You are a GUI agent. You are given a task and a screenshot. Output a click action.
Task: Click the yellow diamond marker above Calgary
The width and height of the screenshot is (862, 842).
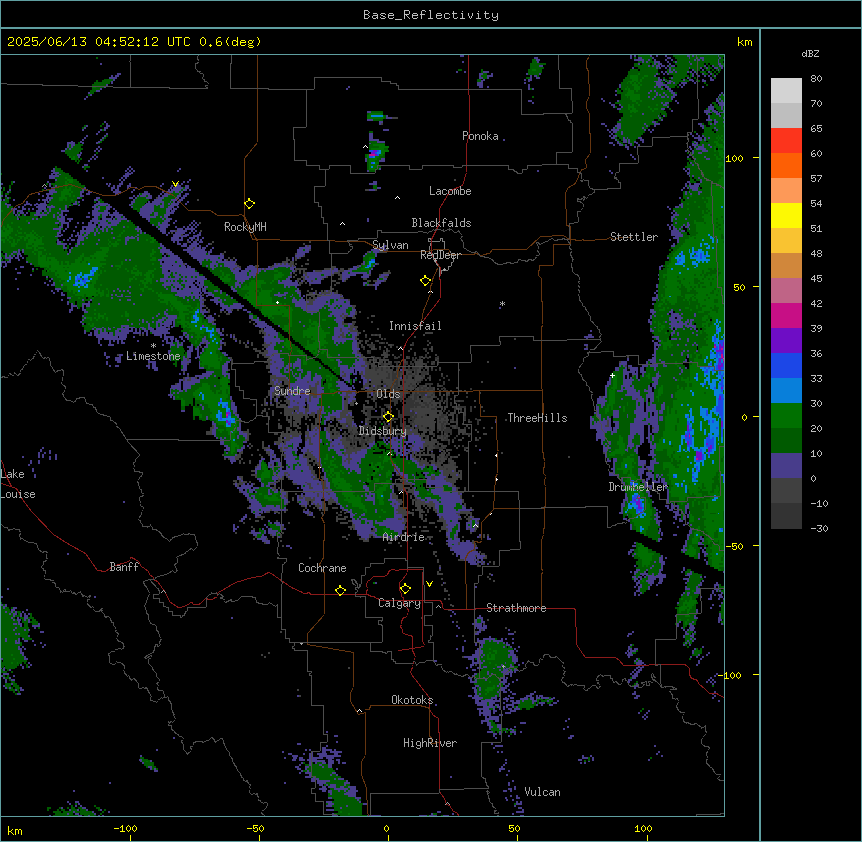click(x=405, y=589)
